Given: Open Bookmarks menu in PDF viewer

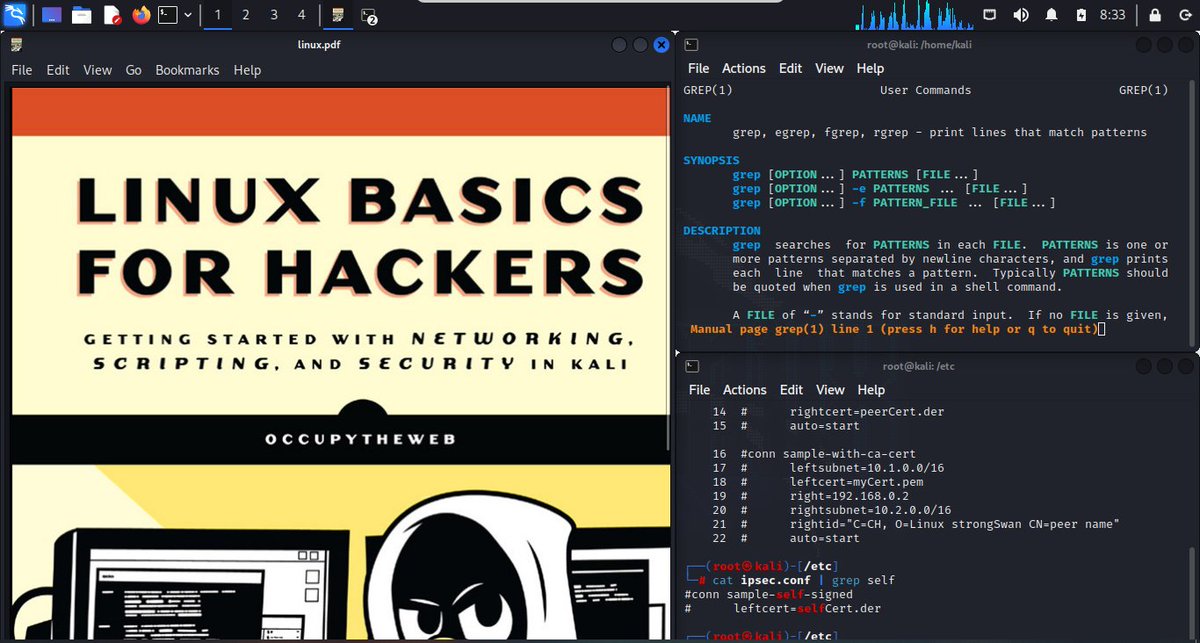Looking at the screenshot, I should [x=187, y=70].
